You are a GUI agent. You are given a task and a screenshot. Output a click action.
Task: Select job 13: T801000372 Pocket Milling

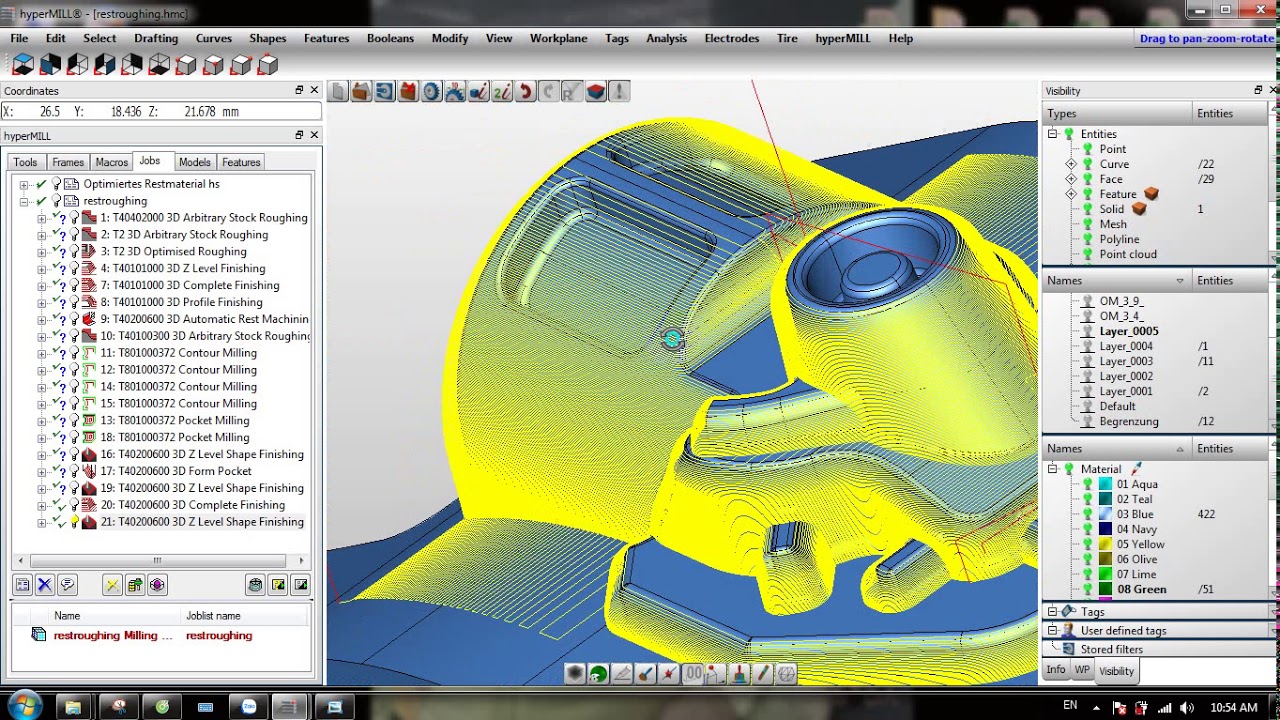[x=174, y=420]
